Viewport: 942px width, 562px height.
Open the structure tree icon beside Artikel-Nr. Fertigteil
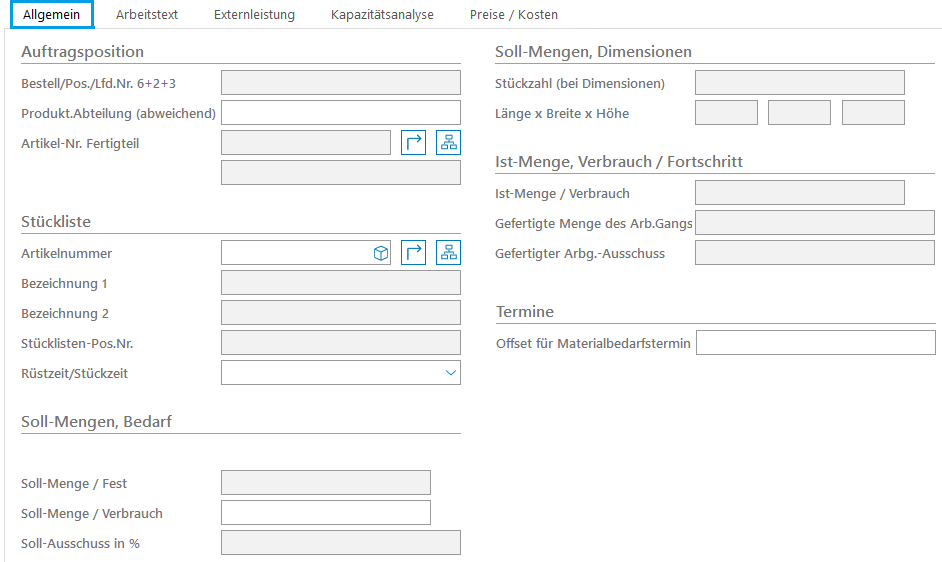pyautogui.click(x=448, y=143)
